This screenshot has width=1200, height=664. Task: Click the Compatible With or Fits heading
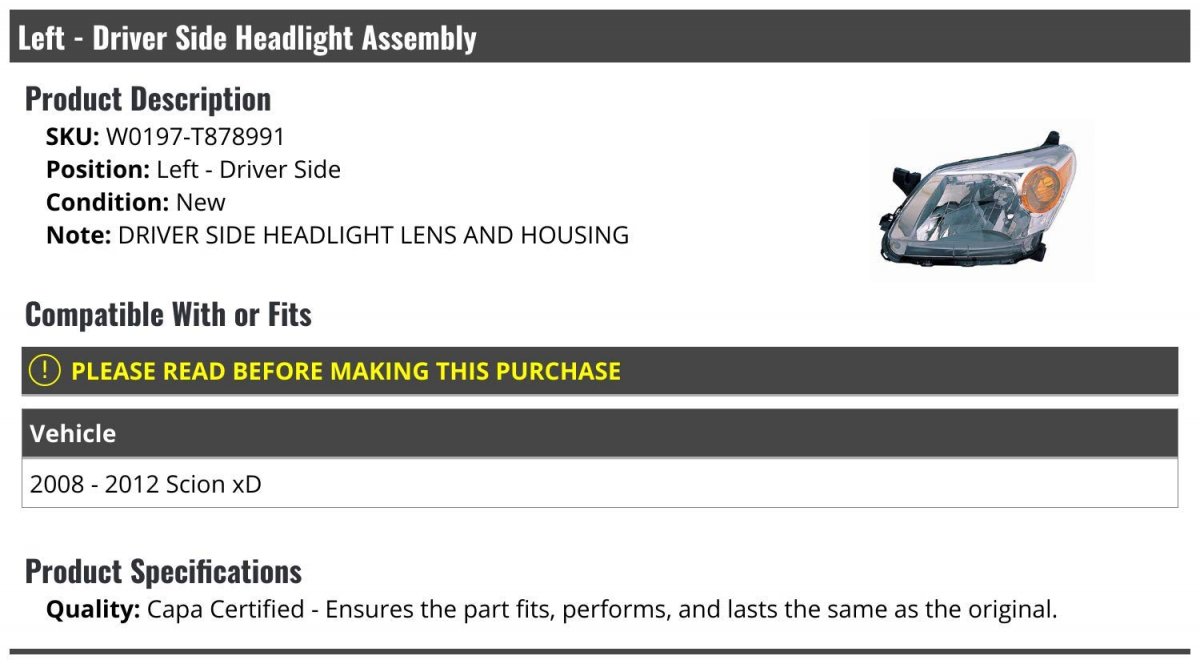168,315
